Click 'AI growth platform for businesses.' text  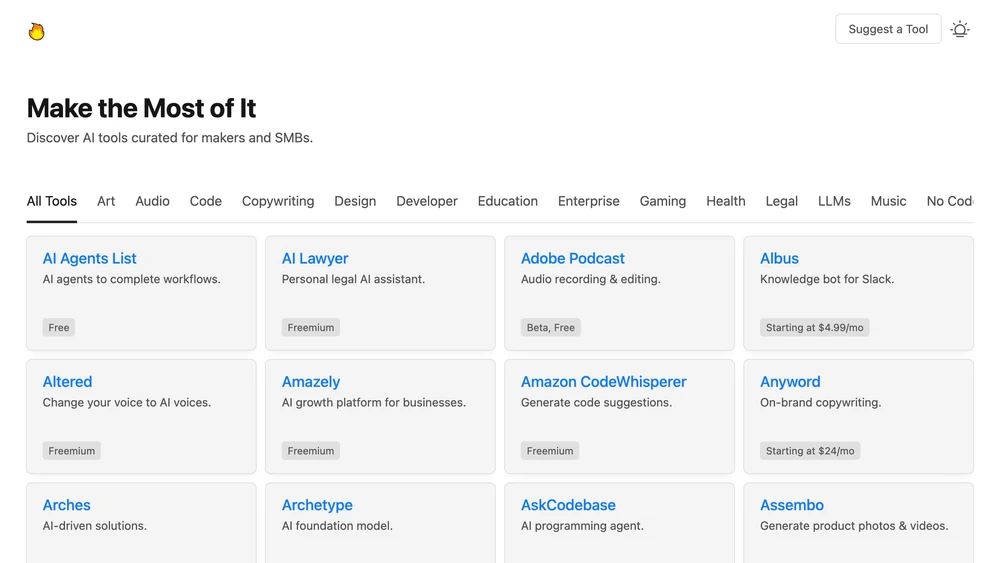pyautogui.click(x=374, y=402)
